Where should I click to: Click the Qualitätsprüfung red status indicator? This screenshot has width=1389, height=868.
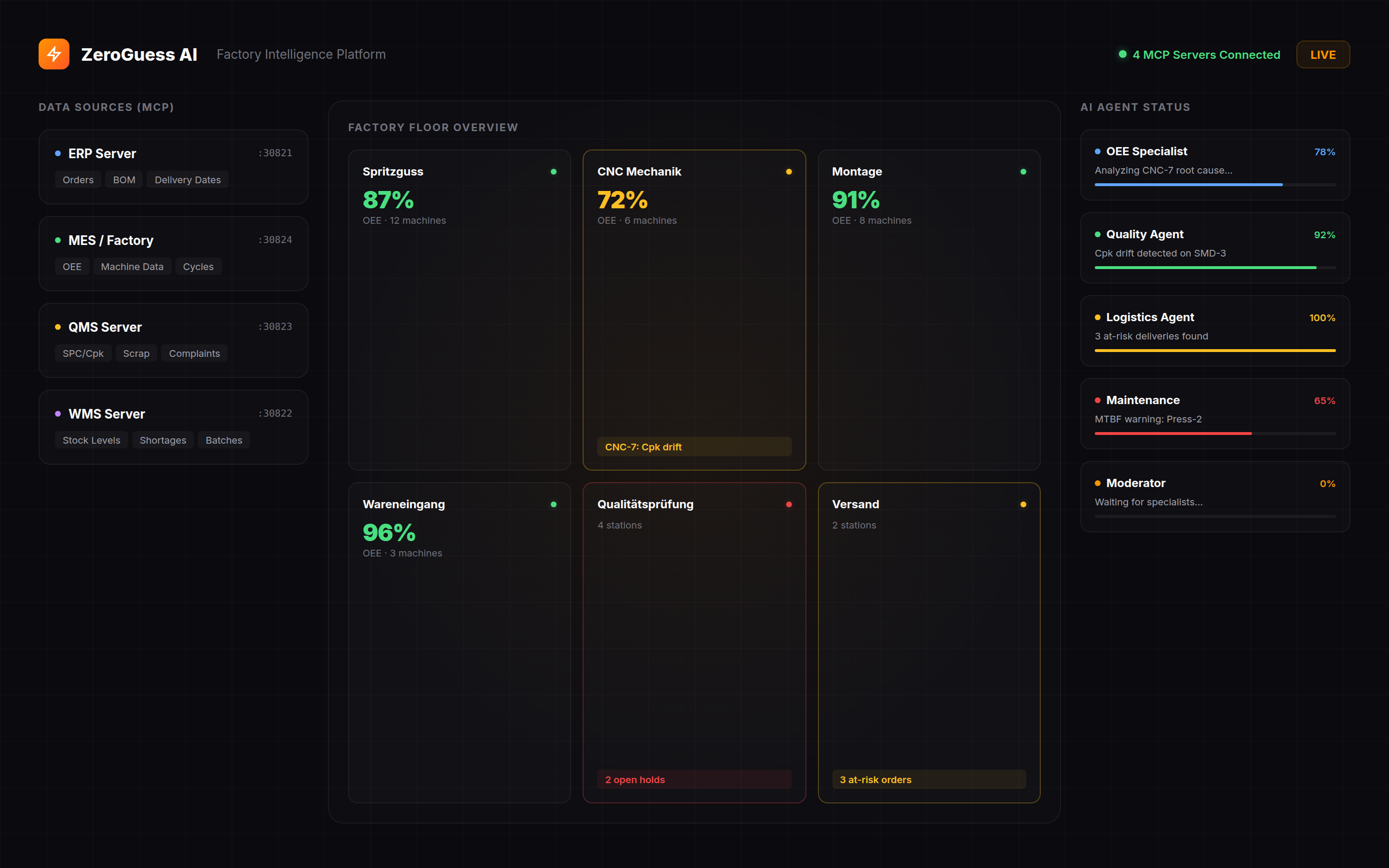pyautogui.click(x=789, y=504)
